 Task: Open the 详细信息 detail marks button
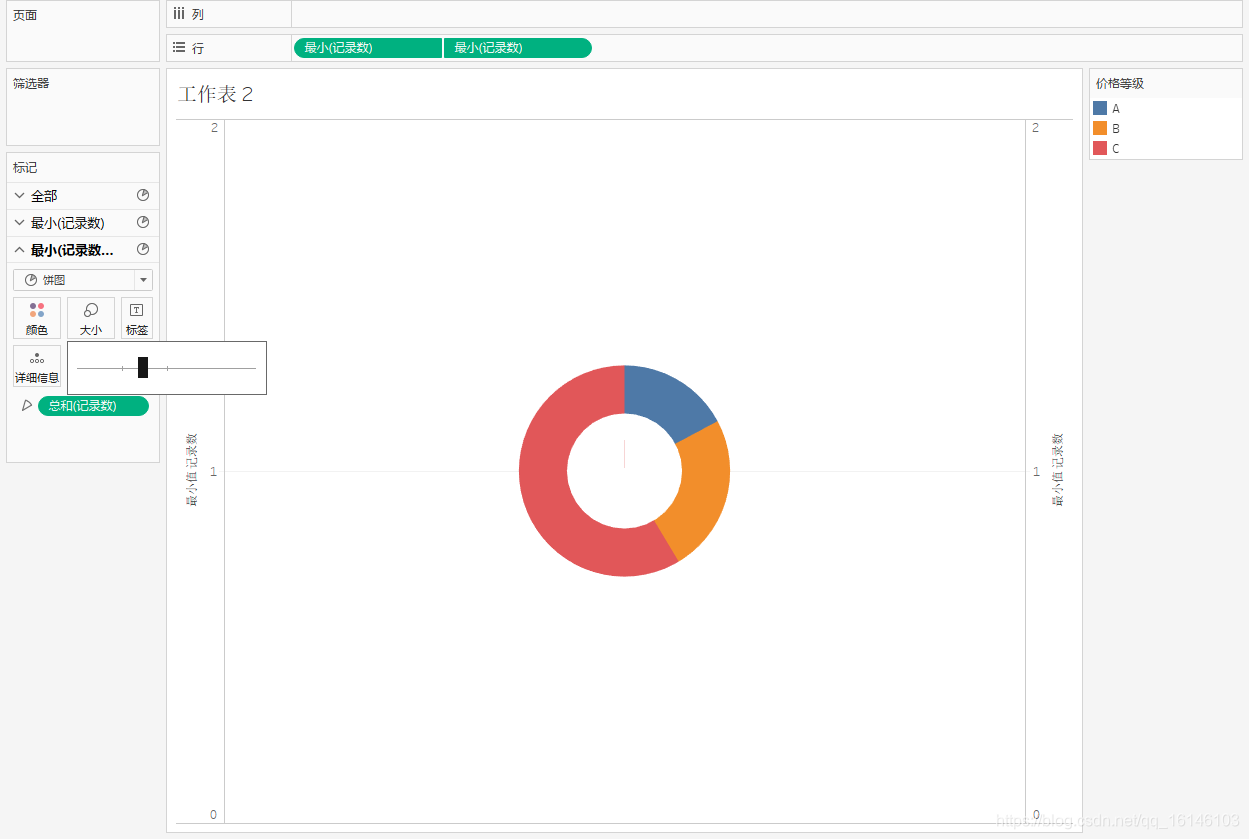click(x=37, y=366)
